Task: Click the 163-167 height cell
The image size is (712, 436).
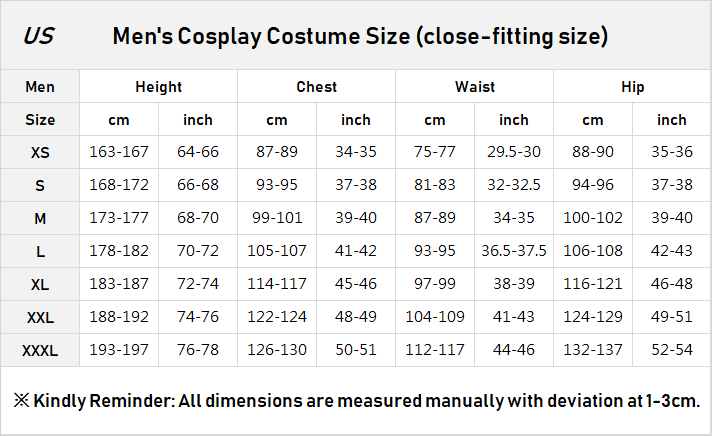Action: coord(119,153)
